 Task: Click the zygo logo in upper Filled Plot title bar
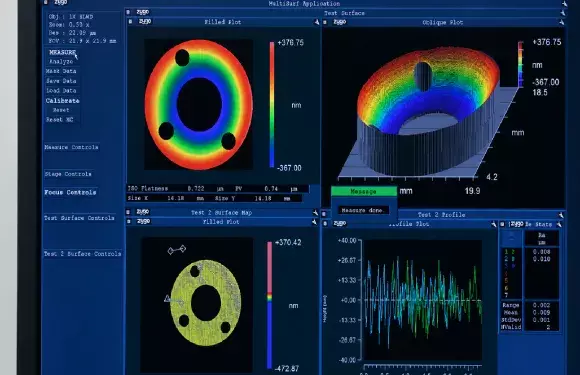(145, 21)
